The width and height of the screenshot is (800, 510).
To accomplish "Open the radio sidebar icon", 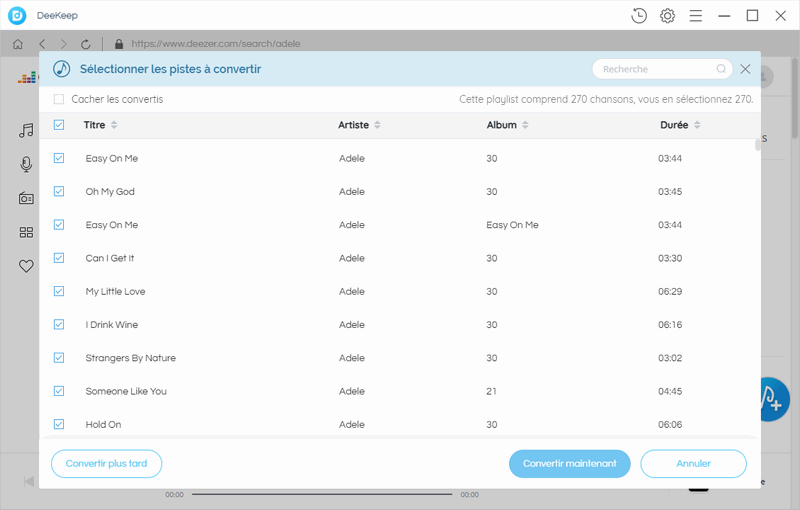I will click(26, 198).
